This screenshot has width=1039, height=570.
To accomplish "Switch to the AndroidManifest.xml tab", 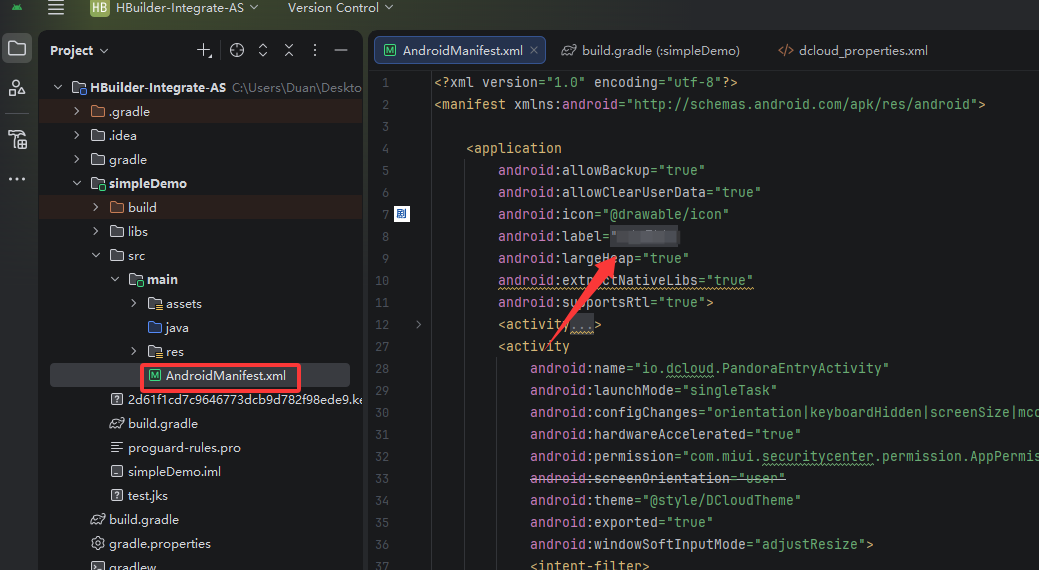I will (x=462, y=50).
